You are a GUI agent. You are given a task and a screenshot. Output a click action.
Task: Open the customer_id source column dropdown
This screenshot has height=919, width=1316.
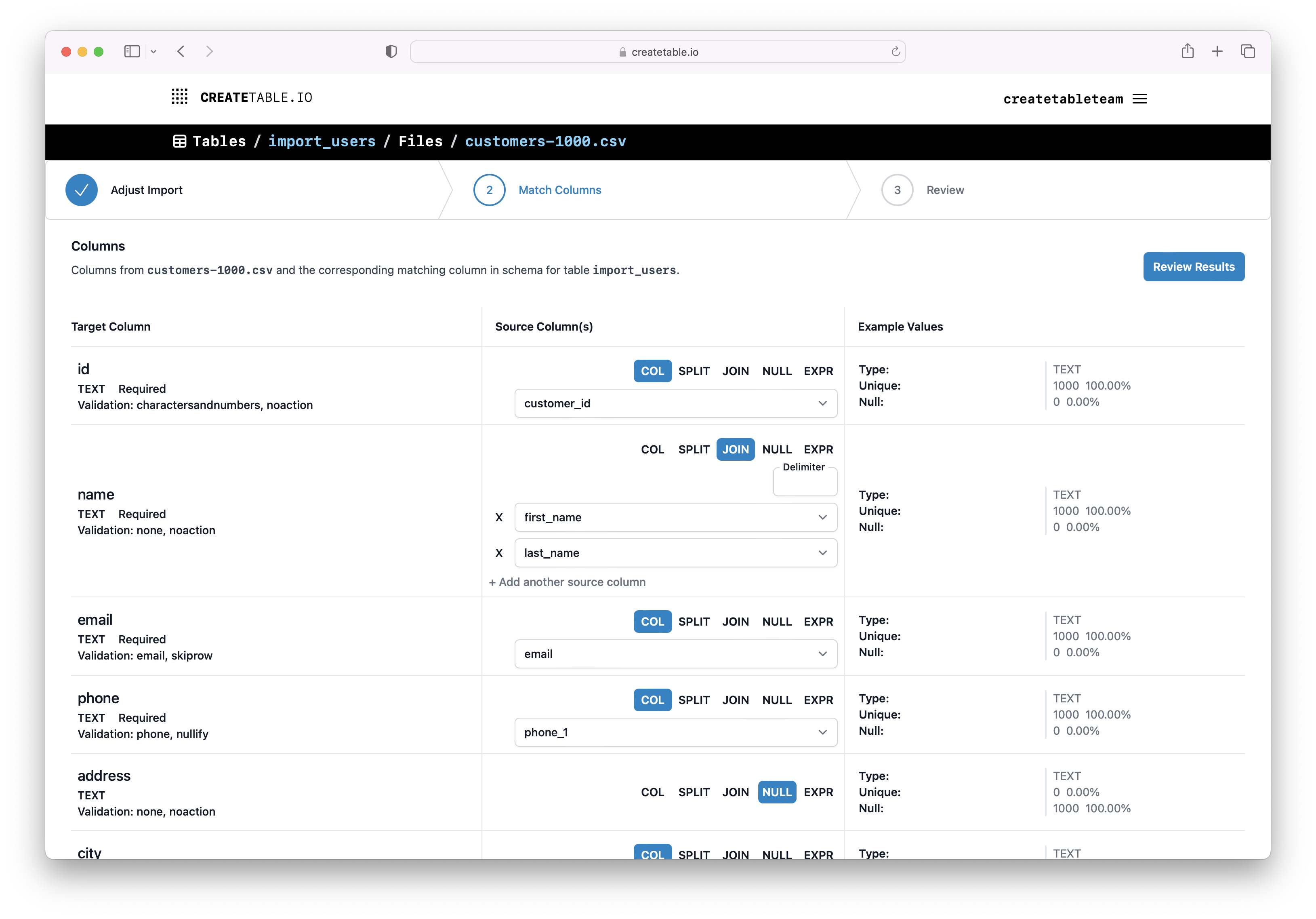[x=676, y=404]
